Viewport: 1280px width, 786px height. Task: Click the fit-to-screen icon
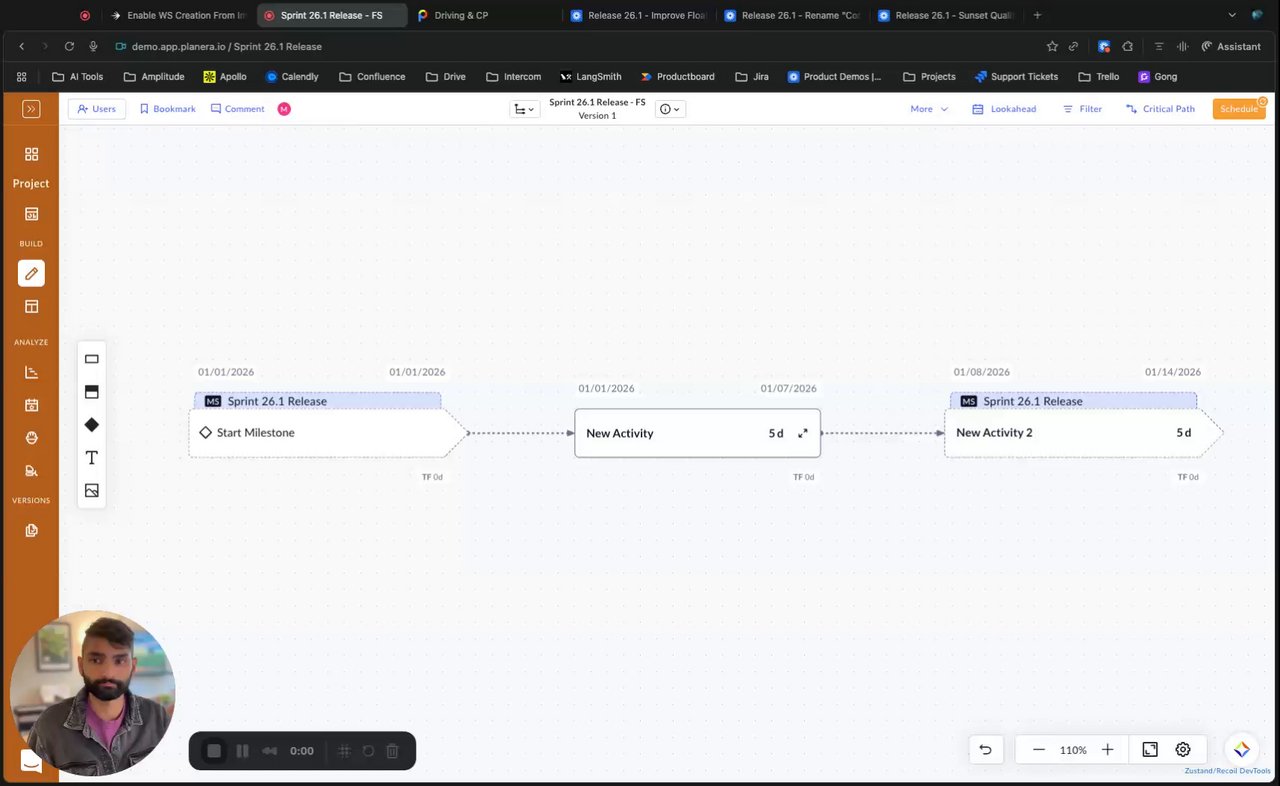[1150, 750]
